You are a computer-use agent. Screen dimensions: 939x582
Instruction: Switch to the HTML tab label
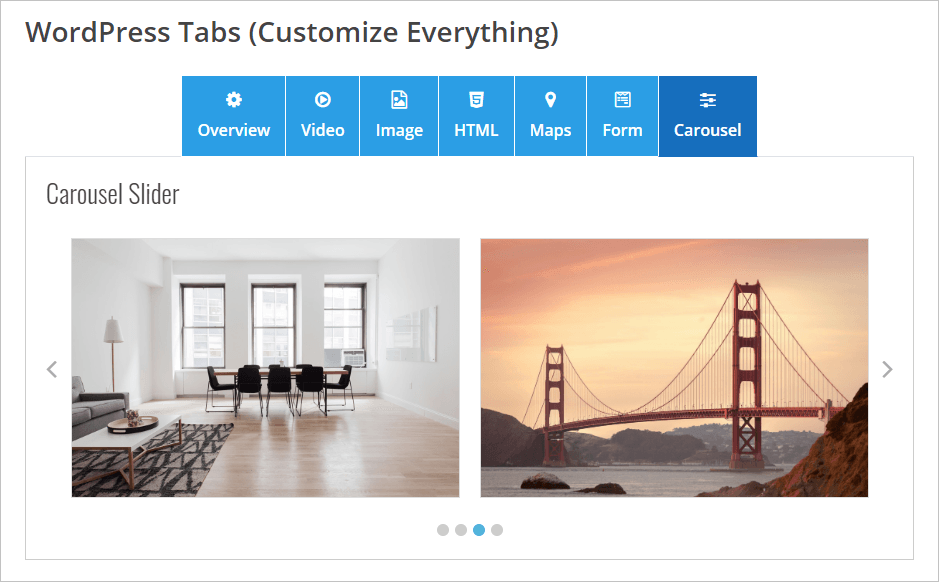point(476,130)
